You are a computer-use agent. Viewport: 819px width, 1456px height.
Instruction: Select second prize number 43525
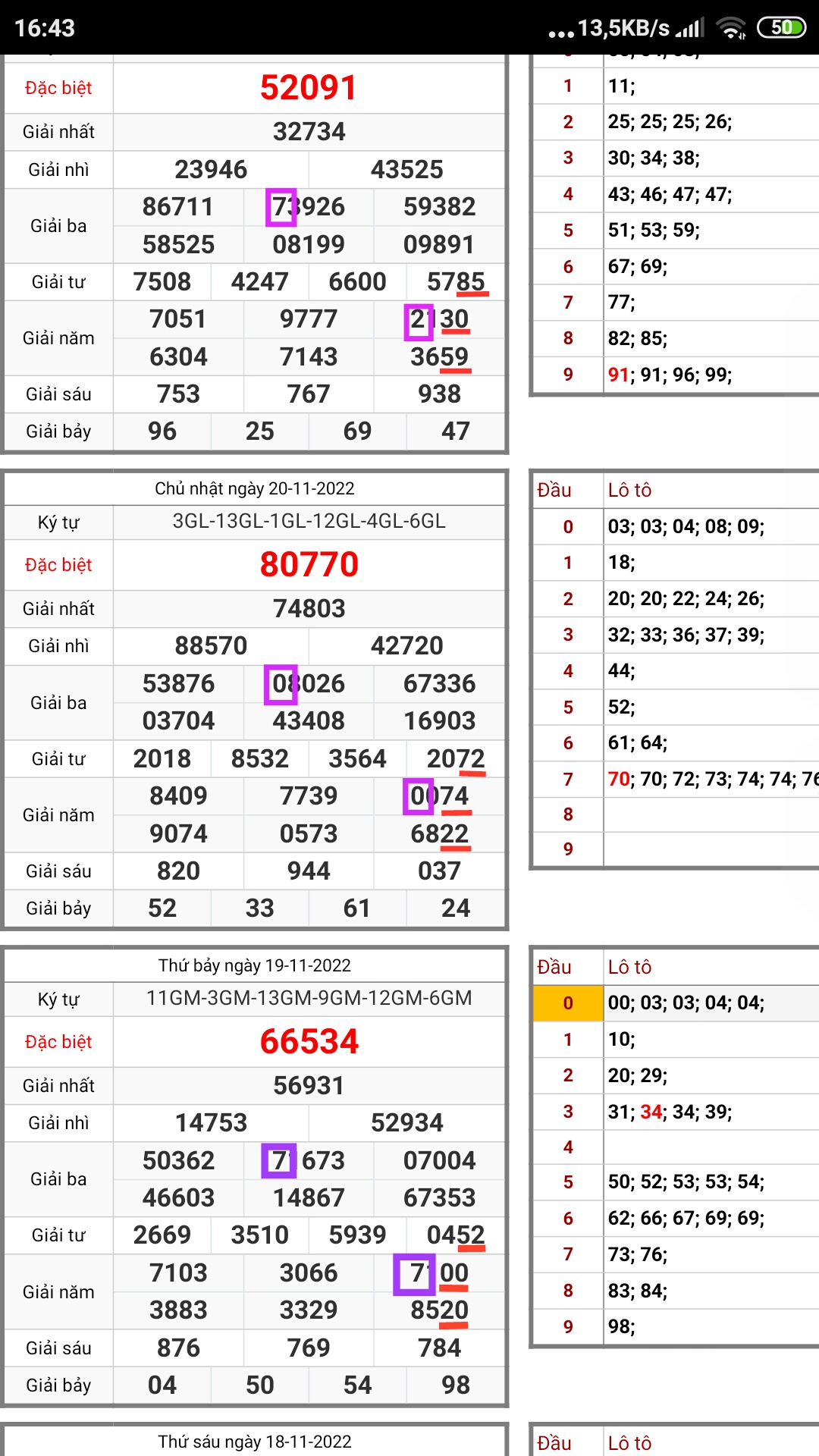coord(406,170)
